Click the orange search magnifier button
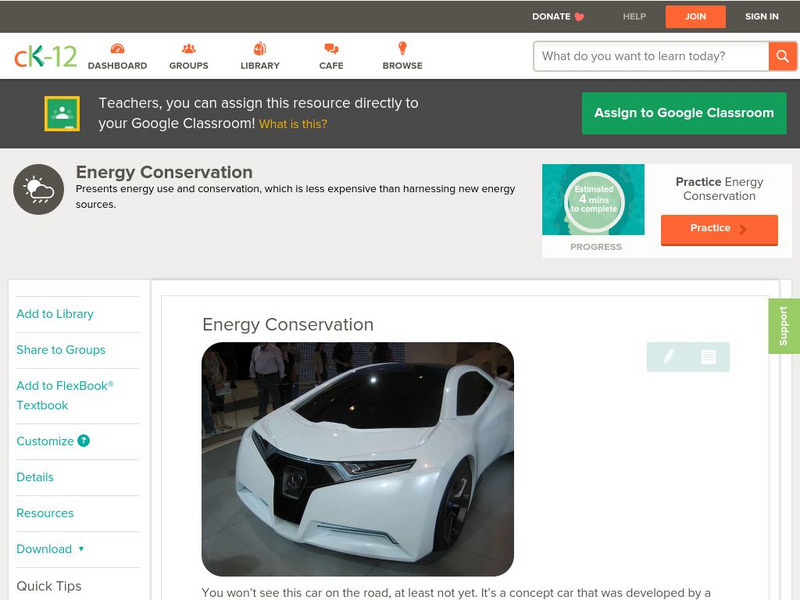This screenshot has height=600, width=800. coord(782,56)
